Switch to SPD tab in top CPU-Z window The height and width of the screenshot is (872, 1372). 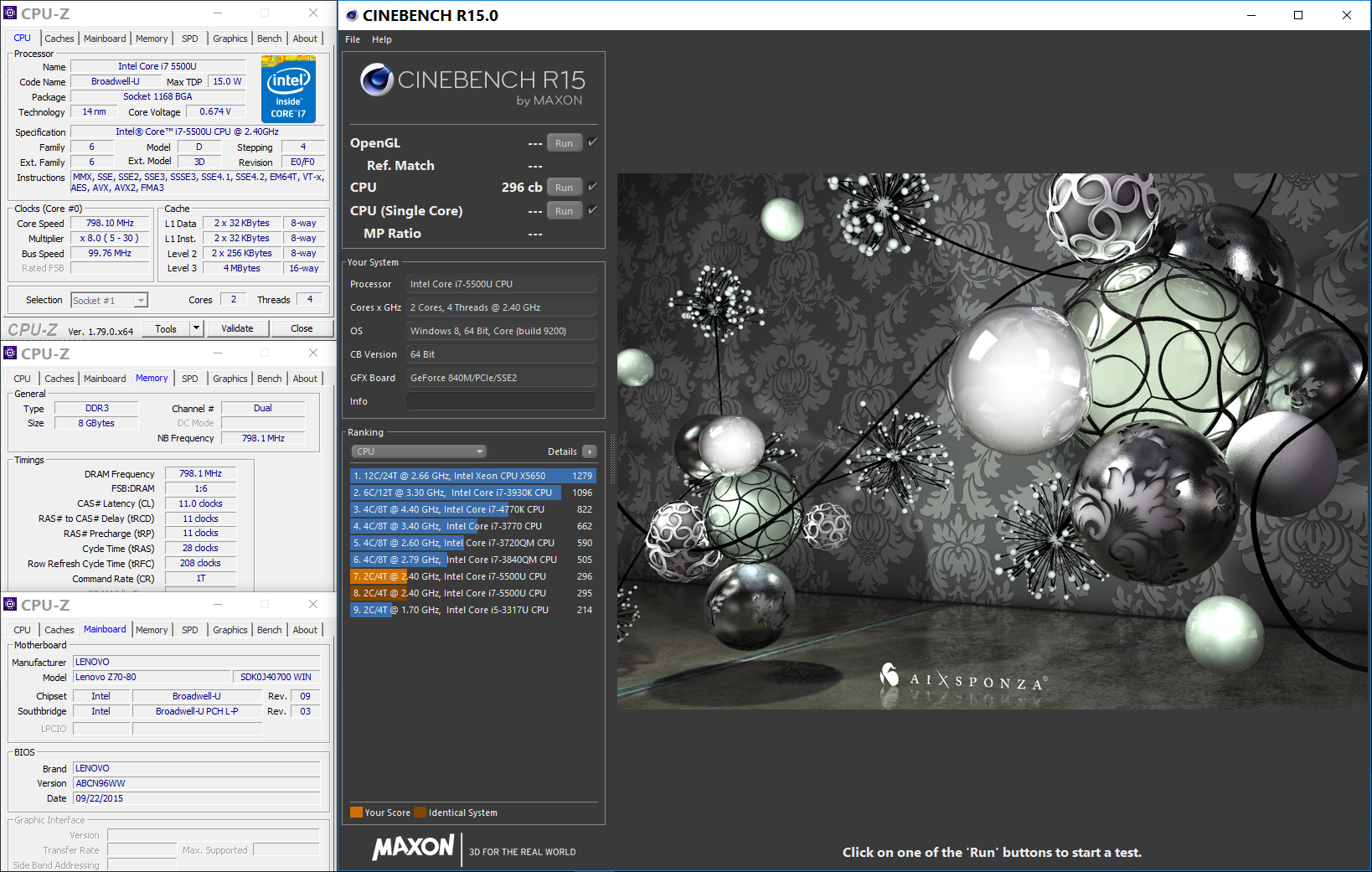click(190, 39)
